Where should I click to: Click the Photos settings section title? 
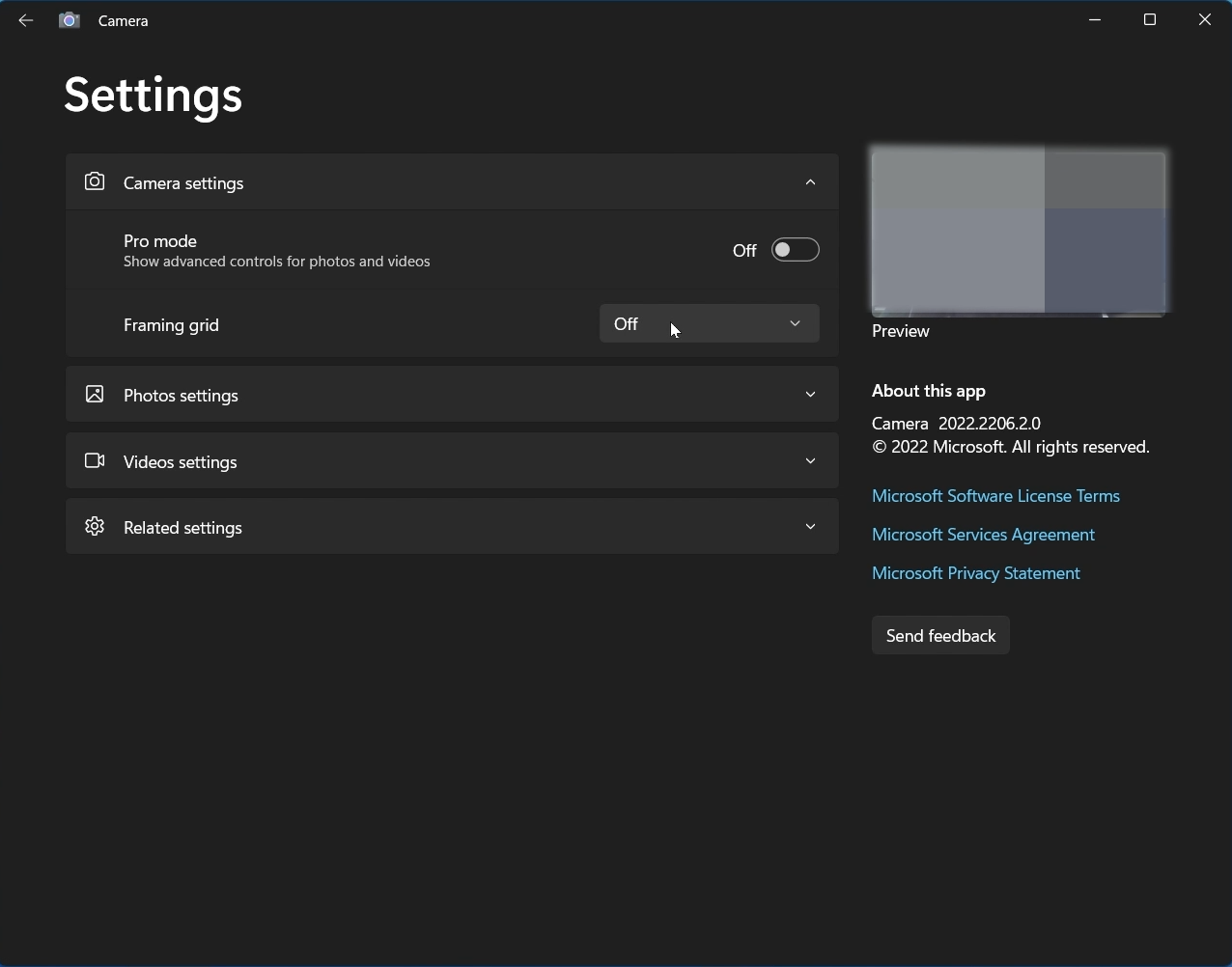181,396
